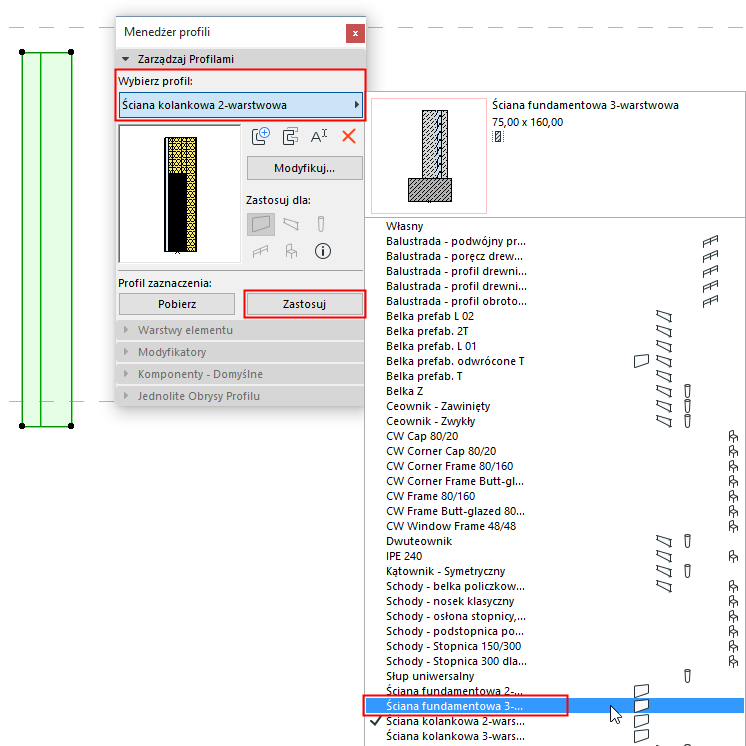
Task: Select CW Window Frame 48/48
Action: (554, 526)
